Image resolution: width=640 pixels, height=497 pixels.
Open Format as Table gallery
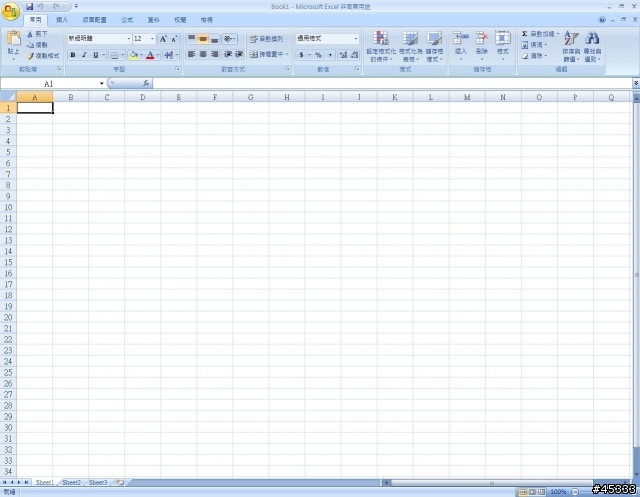[x=410, y=46]
